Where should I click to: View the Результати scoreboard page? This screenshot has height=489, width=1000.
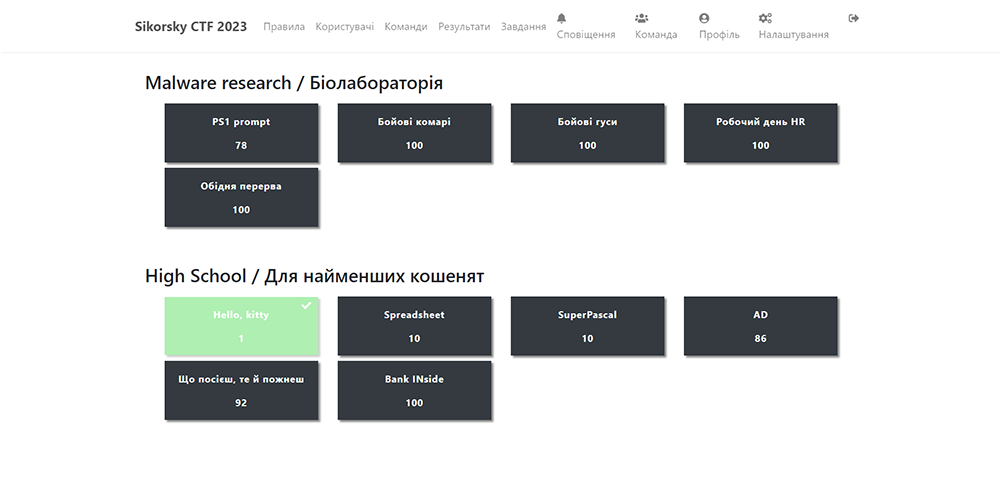[464, 27]
